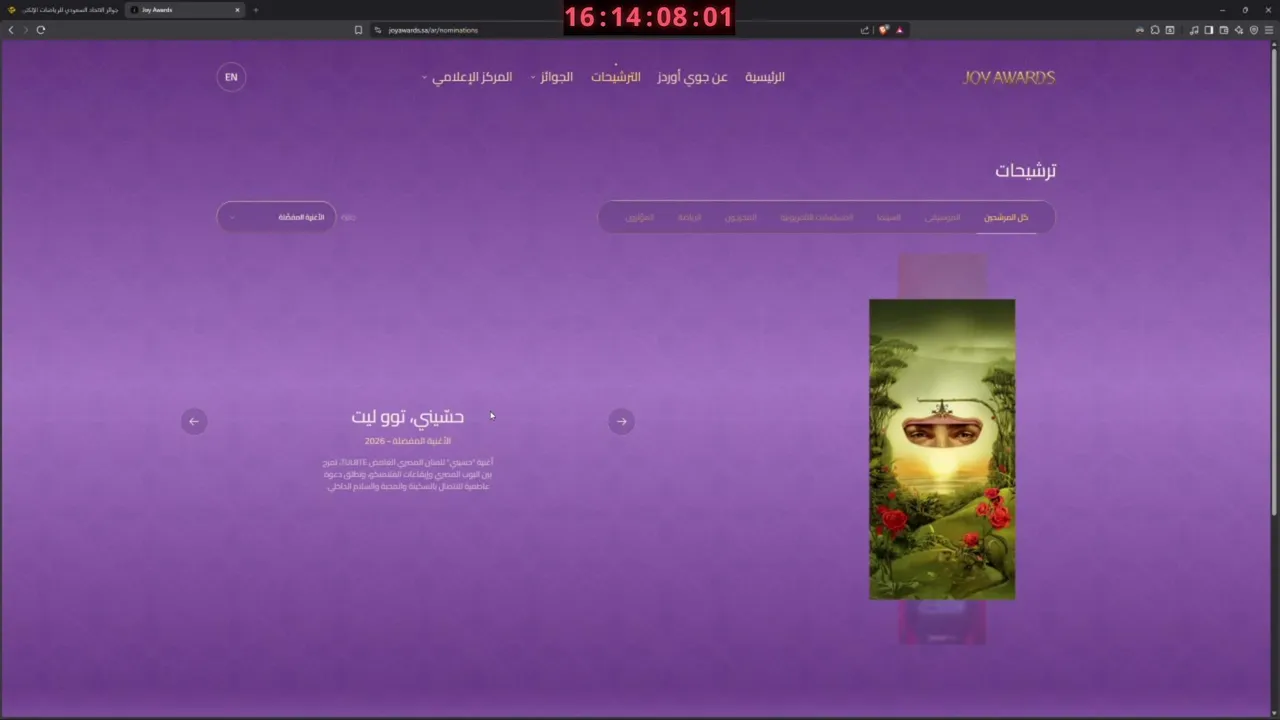
Task: Toggle the browser sidebar panel icon
Action: point(1209,30)
